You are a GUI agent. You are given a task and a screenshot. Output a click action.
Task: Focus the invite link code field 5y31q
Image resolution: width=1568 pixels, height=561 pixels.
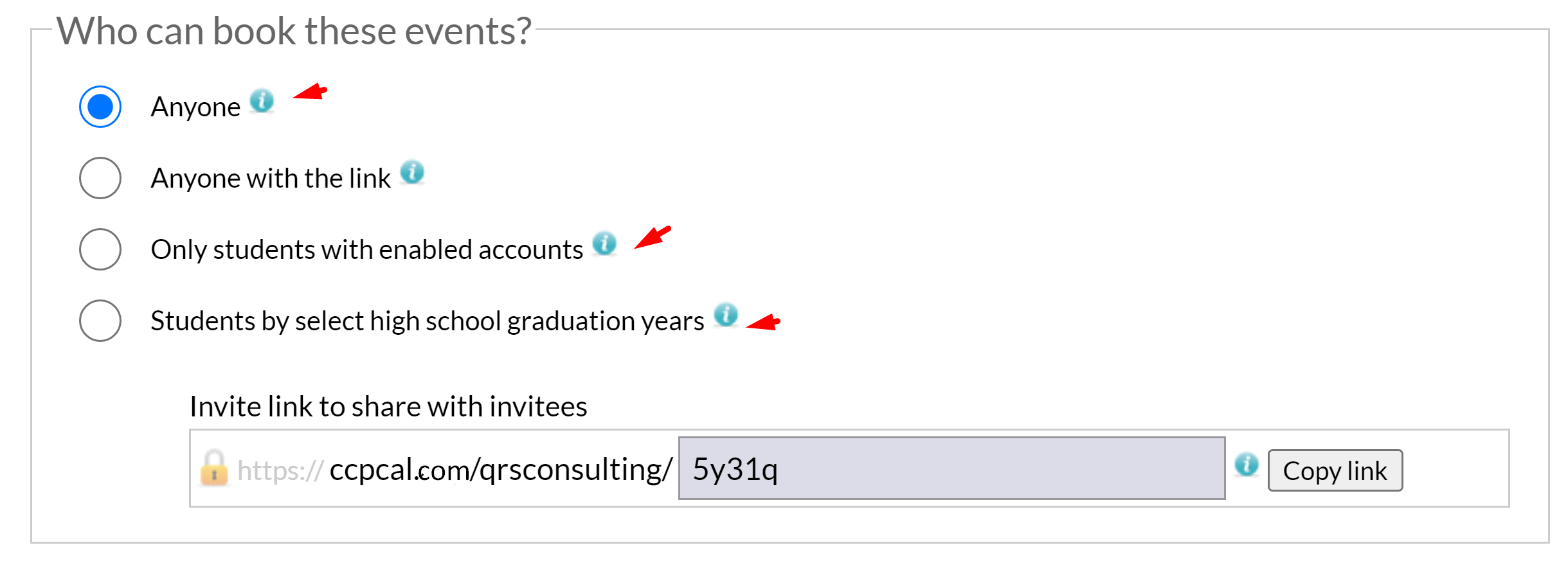click(x=952, y=468)
